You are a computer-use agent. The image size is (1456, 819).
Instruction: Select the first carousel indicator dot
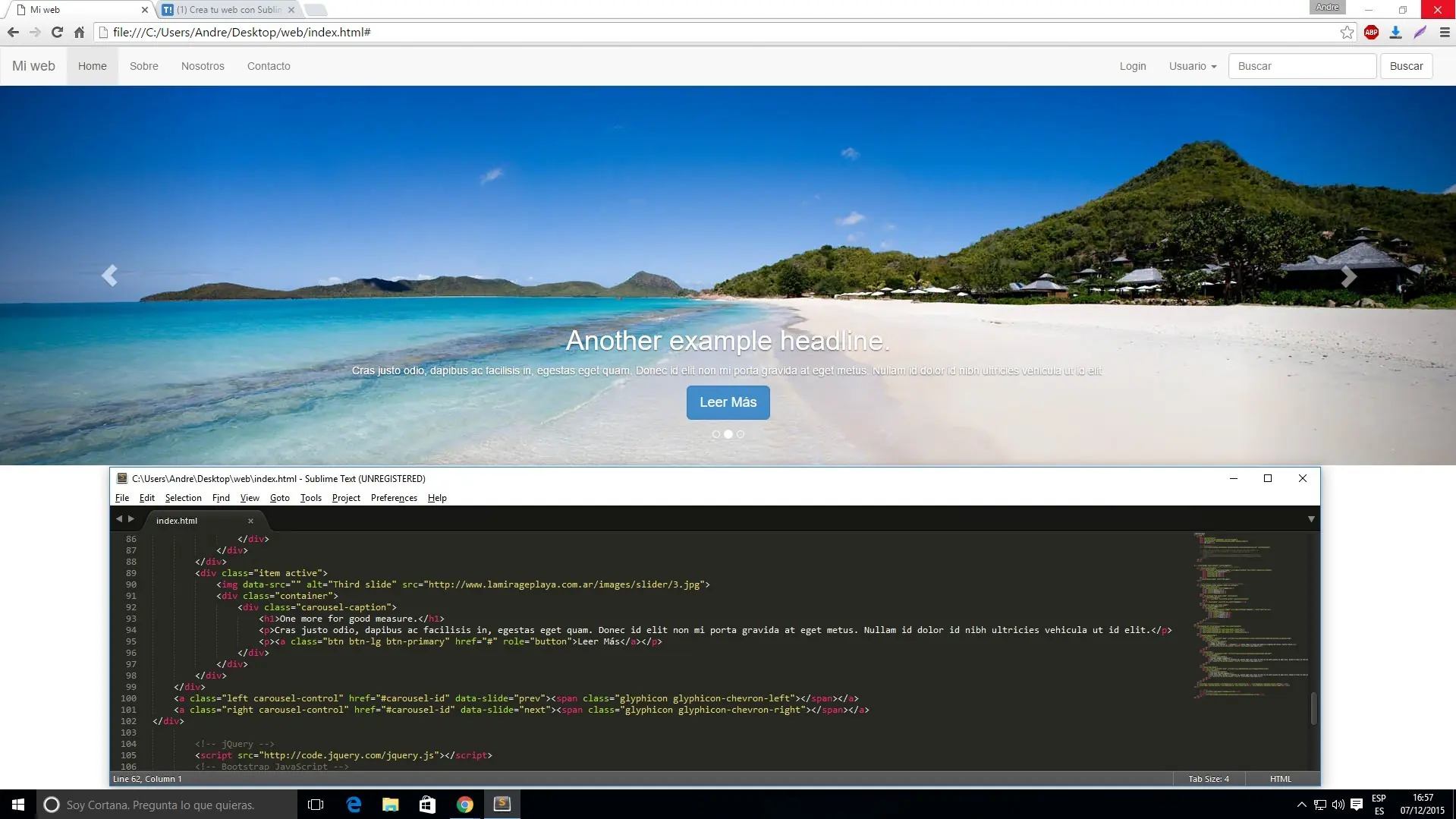coord(716,434)
